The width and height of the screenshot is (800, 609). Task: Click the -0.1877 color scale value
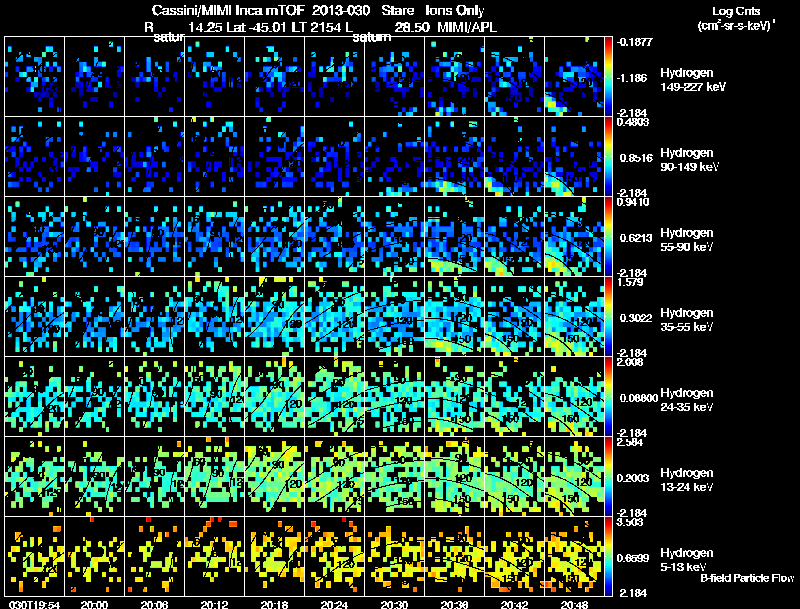[x=635, y=42]
